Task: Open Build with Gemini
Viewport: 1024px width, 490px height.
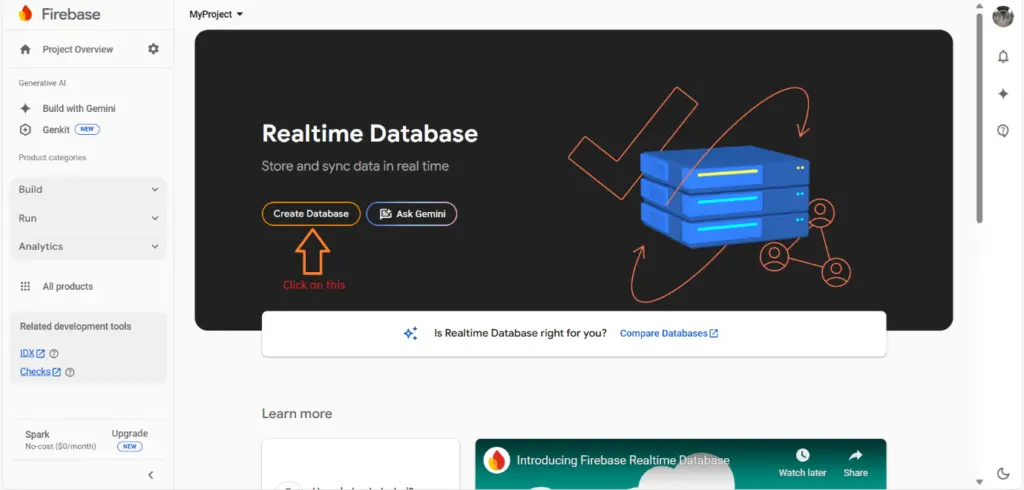Action: [78, 108]
